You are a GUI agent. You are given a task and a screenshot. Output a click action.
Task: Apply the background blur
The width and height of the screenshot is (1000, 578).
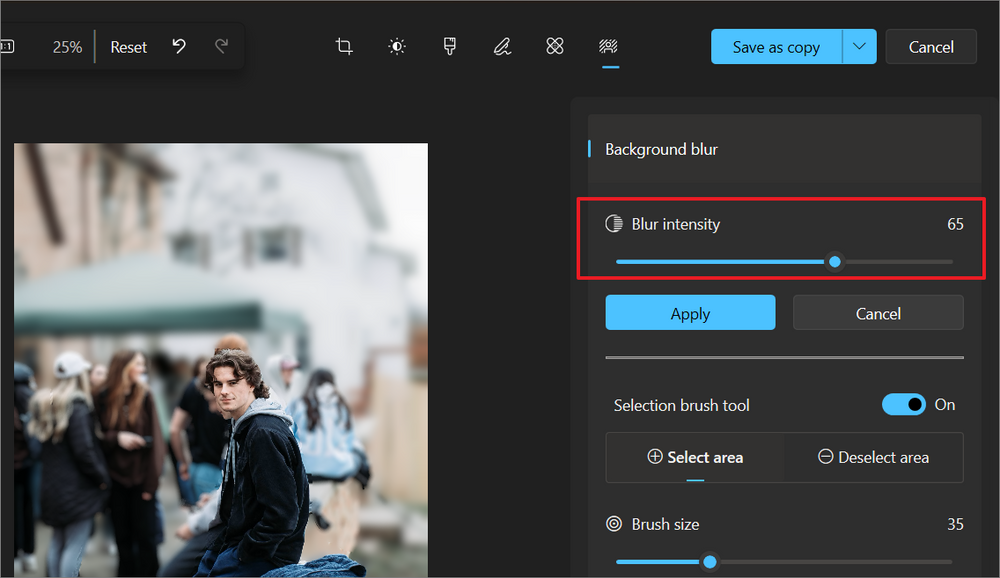[x=690, y=312]
